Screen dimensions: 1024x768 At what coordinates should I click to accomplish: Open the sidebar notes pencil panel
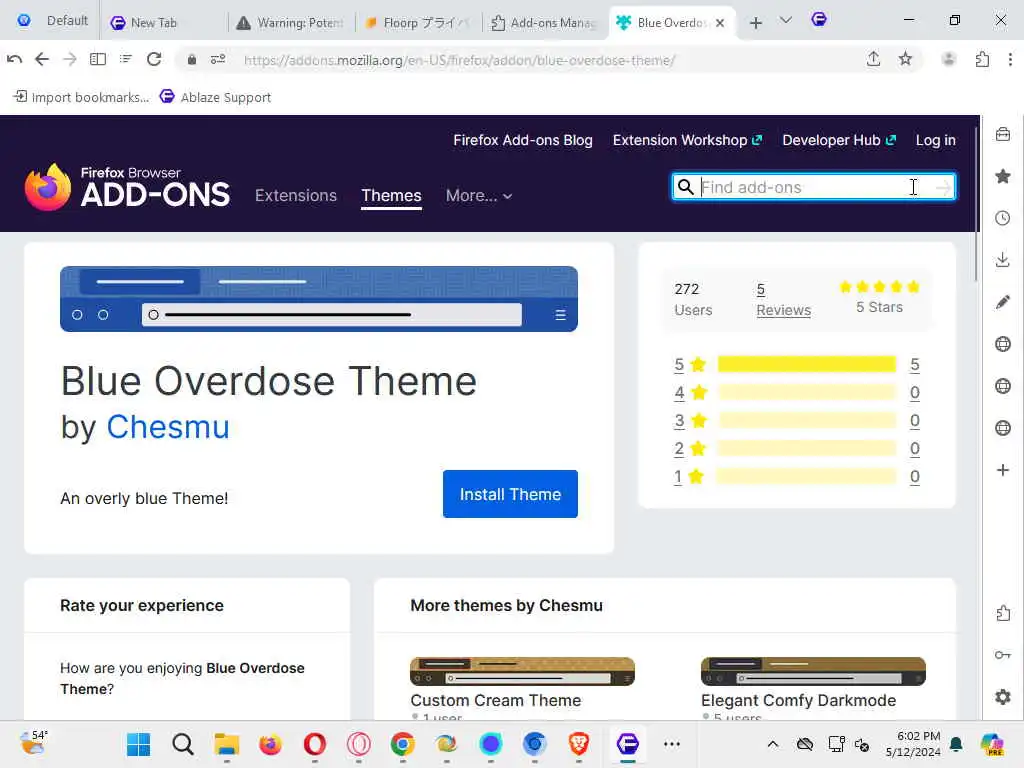[1003, 302]
